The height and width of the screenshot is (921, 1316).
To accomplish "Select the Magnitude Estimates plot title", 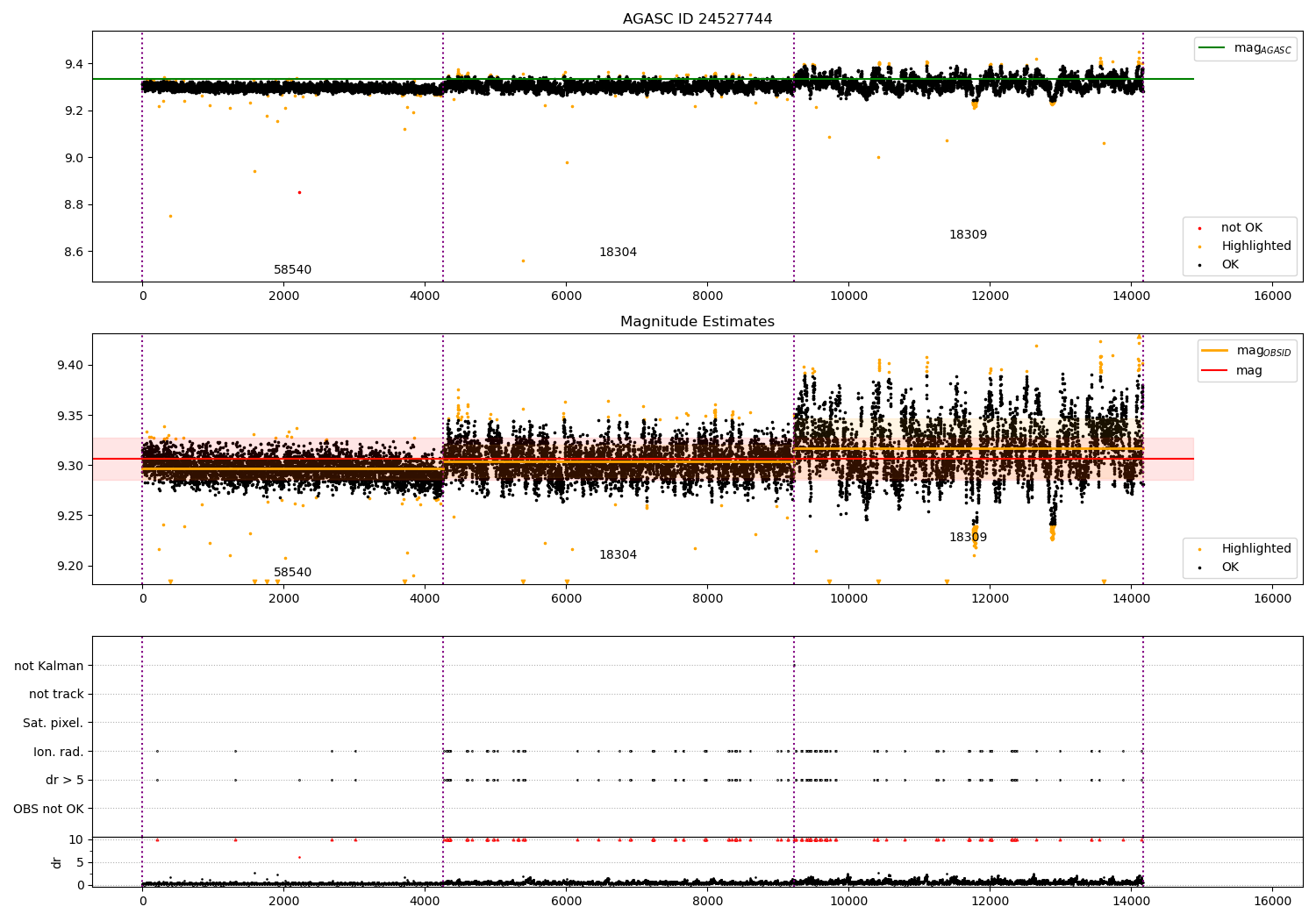I will point(697,322).
